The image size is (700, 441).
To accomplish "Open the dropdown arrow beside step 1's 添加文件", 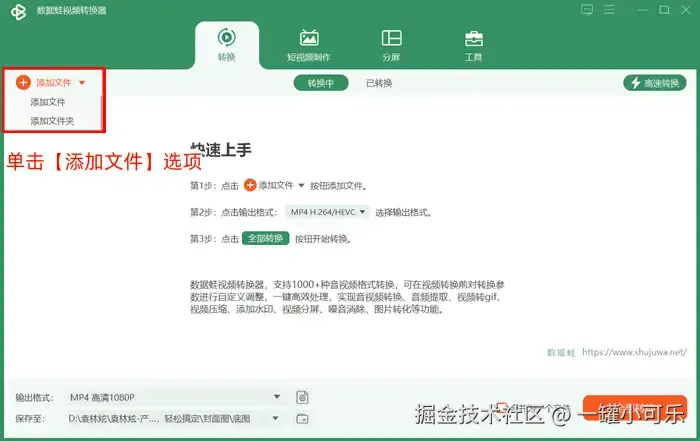I will (x=301, y=186).
